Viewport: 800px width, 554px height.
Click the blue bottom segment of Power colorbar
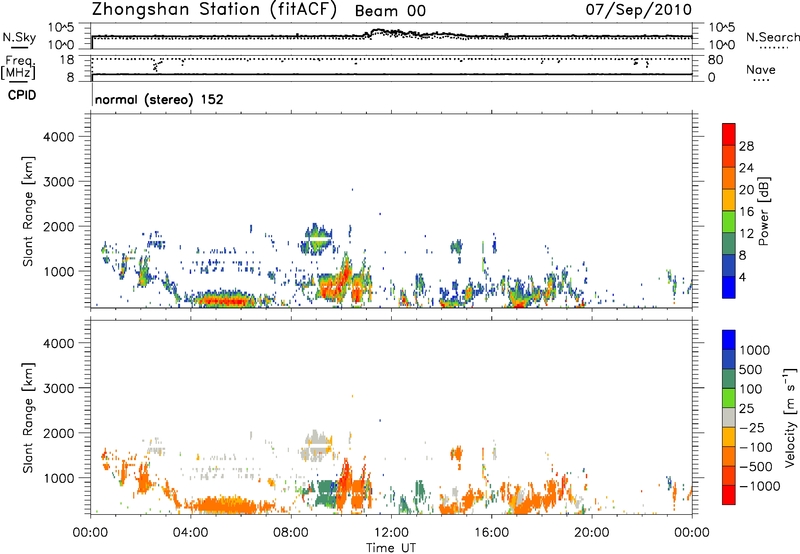[x=729, y=287]
